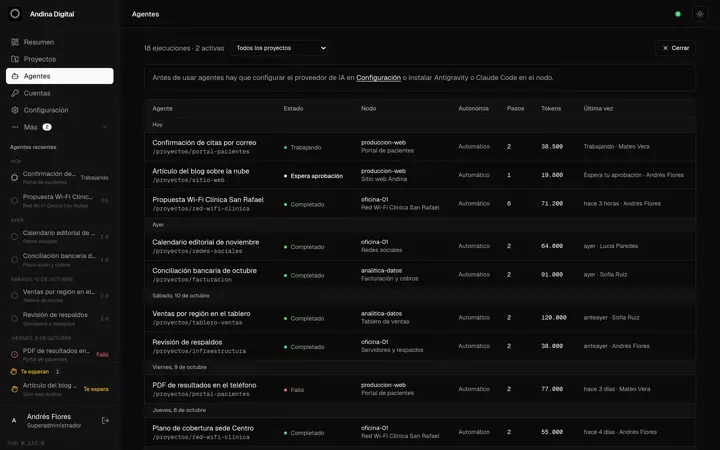Toggle the light/dark theme sun icon
Screen dimensions: 720x450
pos(699,14)
